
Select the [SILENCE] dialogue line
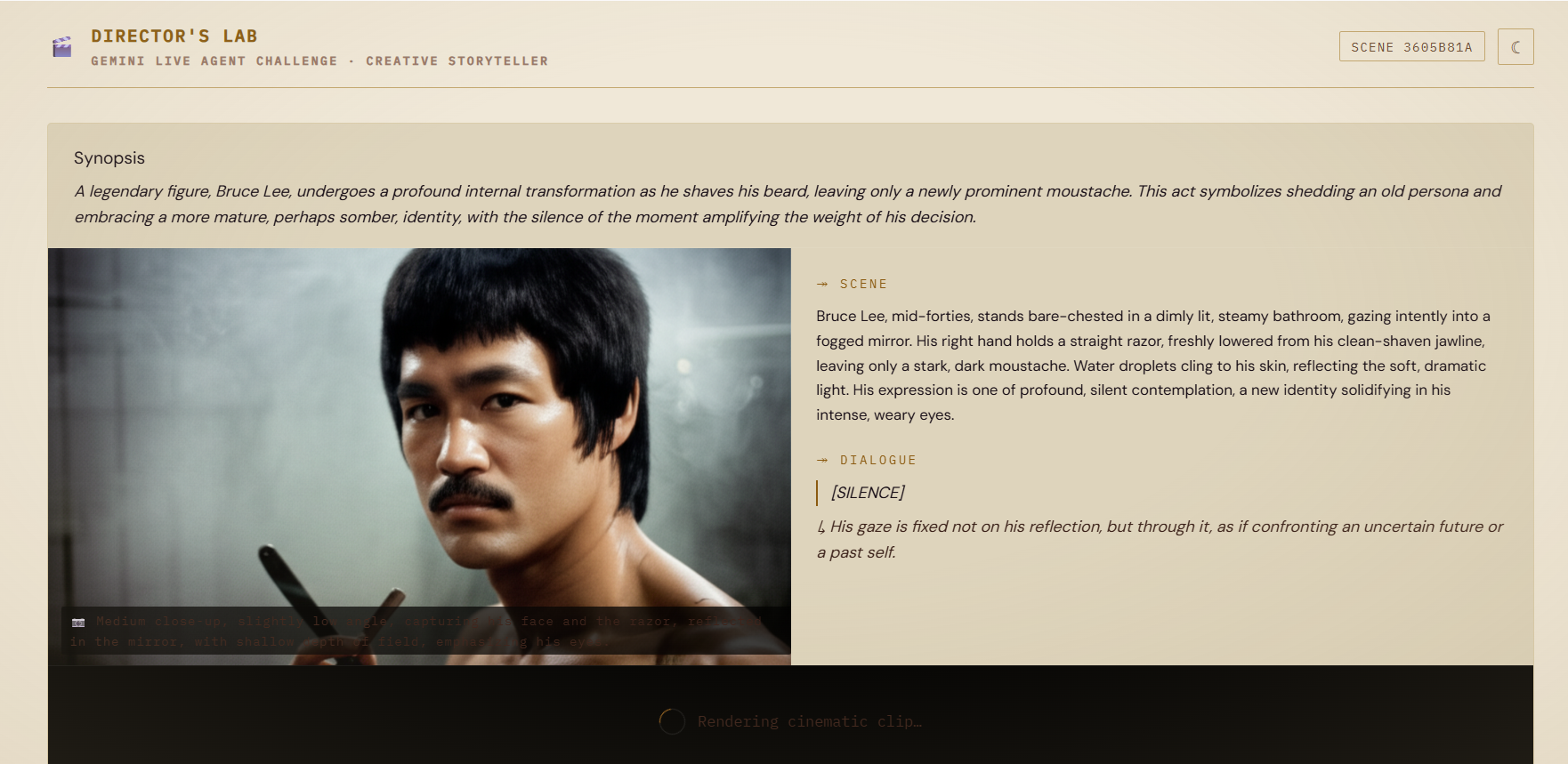point(868,493)
